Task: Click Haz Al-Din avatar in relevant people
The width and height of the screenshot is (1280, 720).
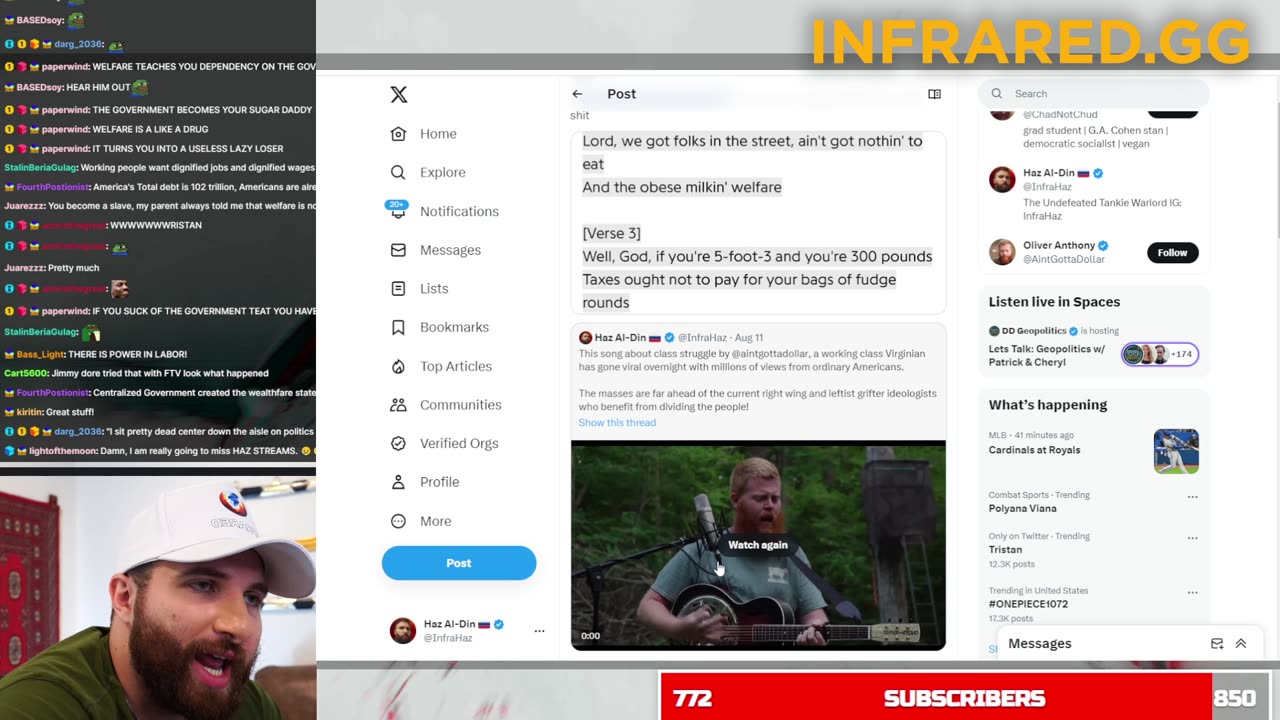Action: pos(1002,179)
